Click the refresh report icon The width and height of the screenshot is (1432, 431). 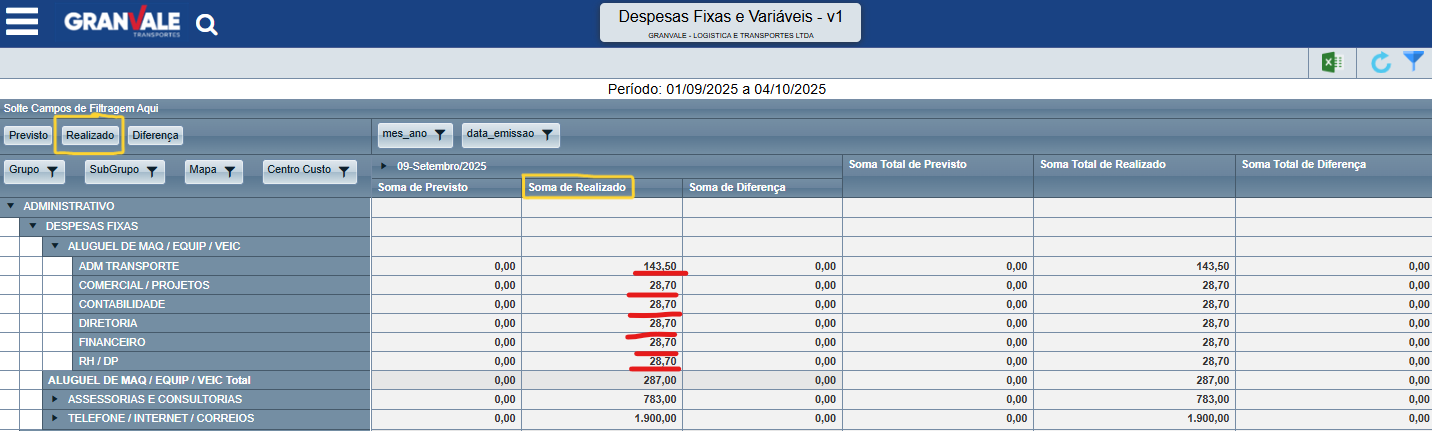coord(1381,62)
